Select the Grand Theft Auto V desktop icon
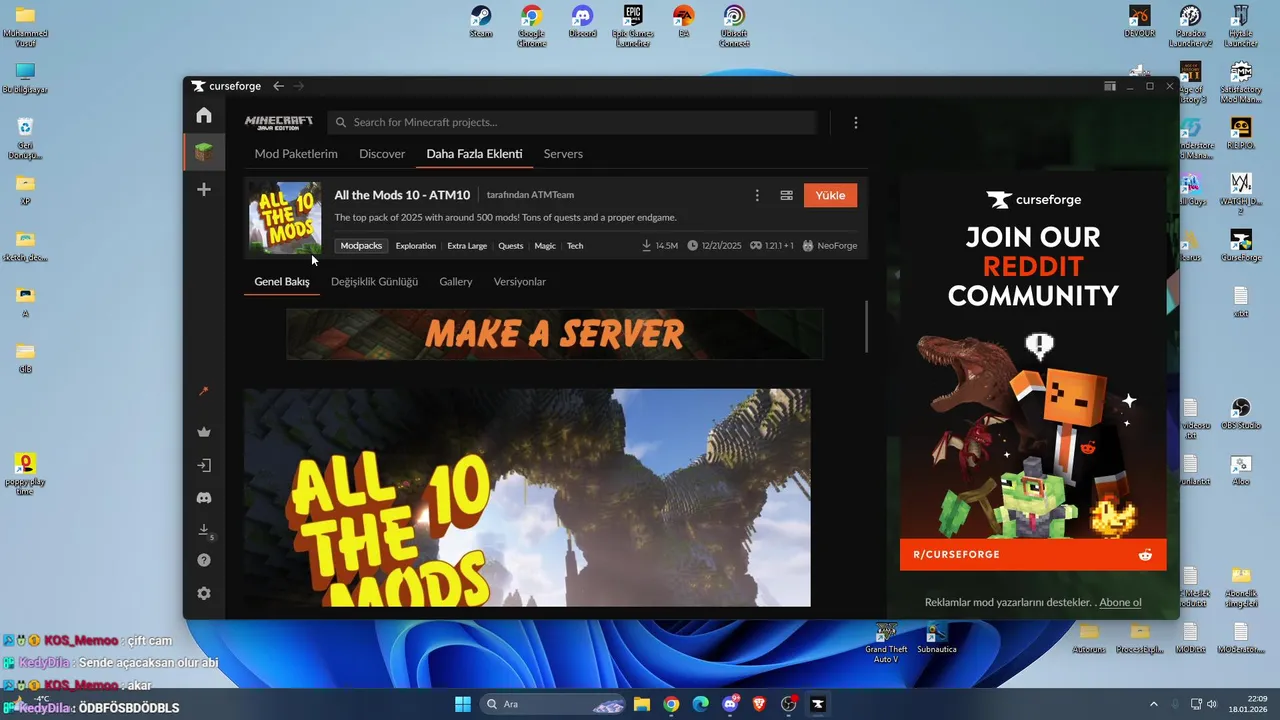The image size is (1280, 720). (886, 643)
